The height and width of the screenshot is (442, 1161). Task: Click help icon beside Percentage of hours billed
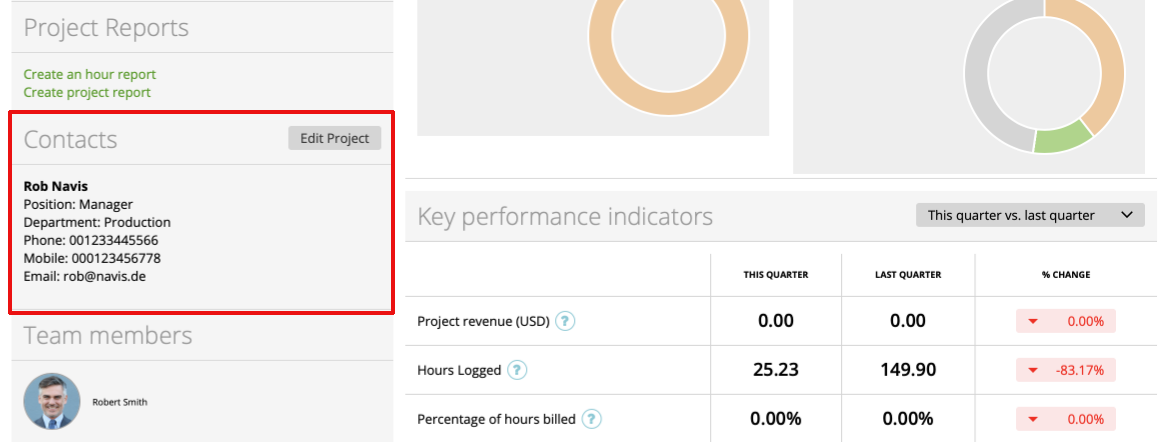pyautogui.click(x=591, y=419)
